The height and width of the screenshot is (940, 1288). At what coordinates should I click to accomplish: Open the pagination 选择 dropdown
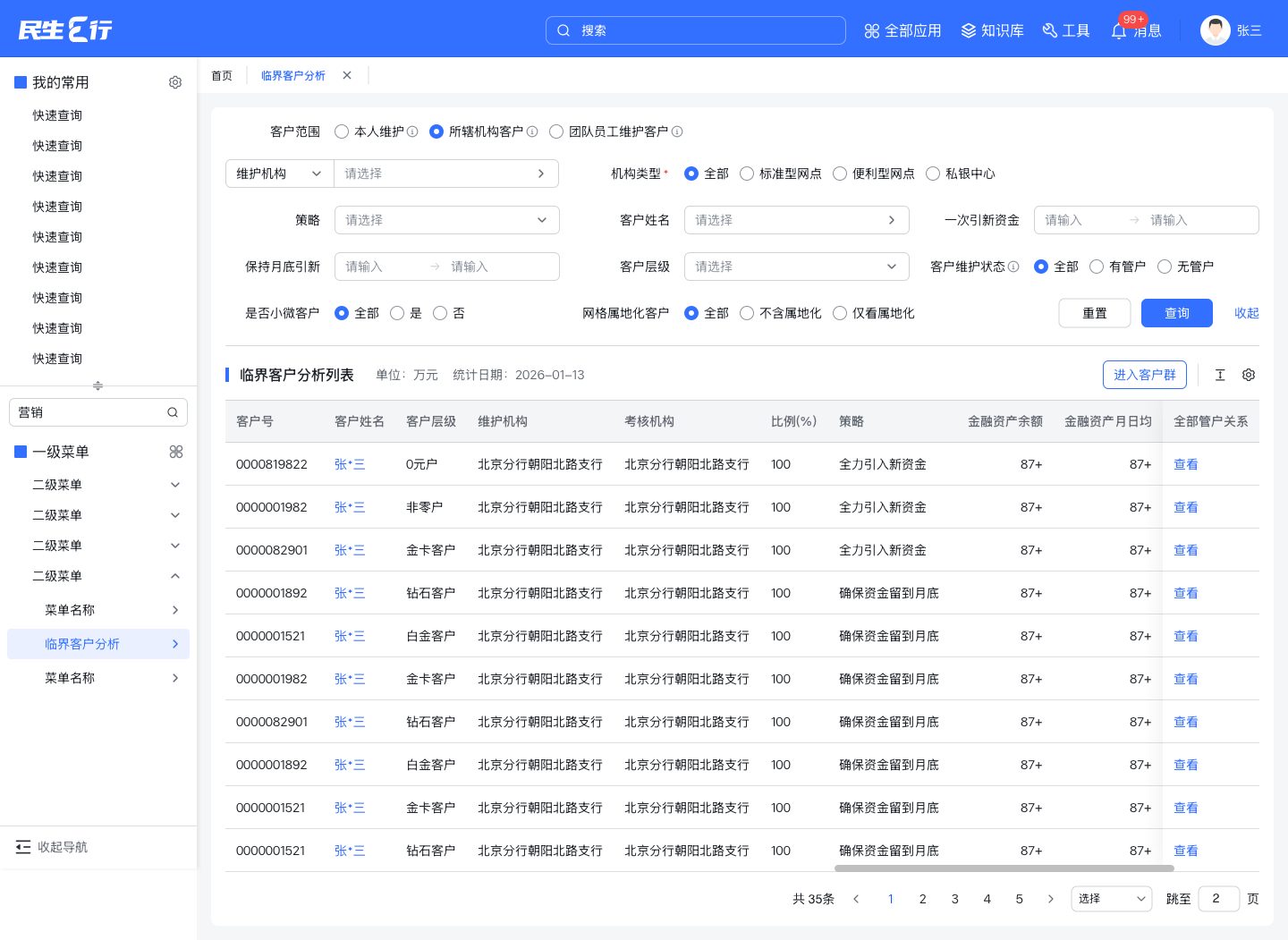point(1112,899)
